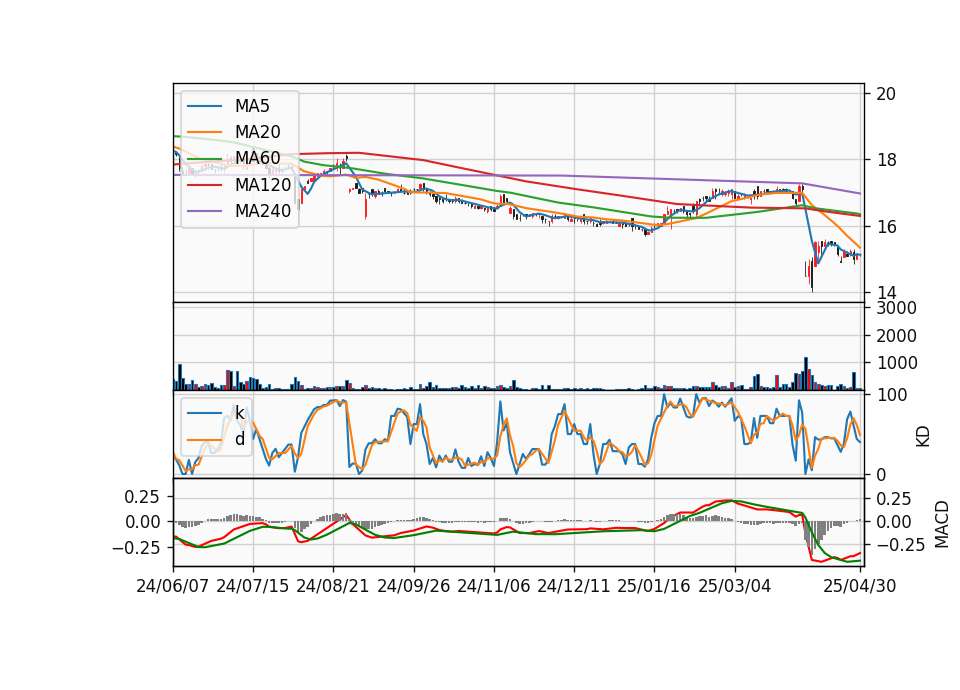Click the 24/09/26 date label
Screen dimensions: 960x690
click(x=413, y=586)
